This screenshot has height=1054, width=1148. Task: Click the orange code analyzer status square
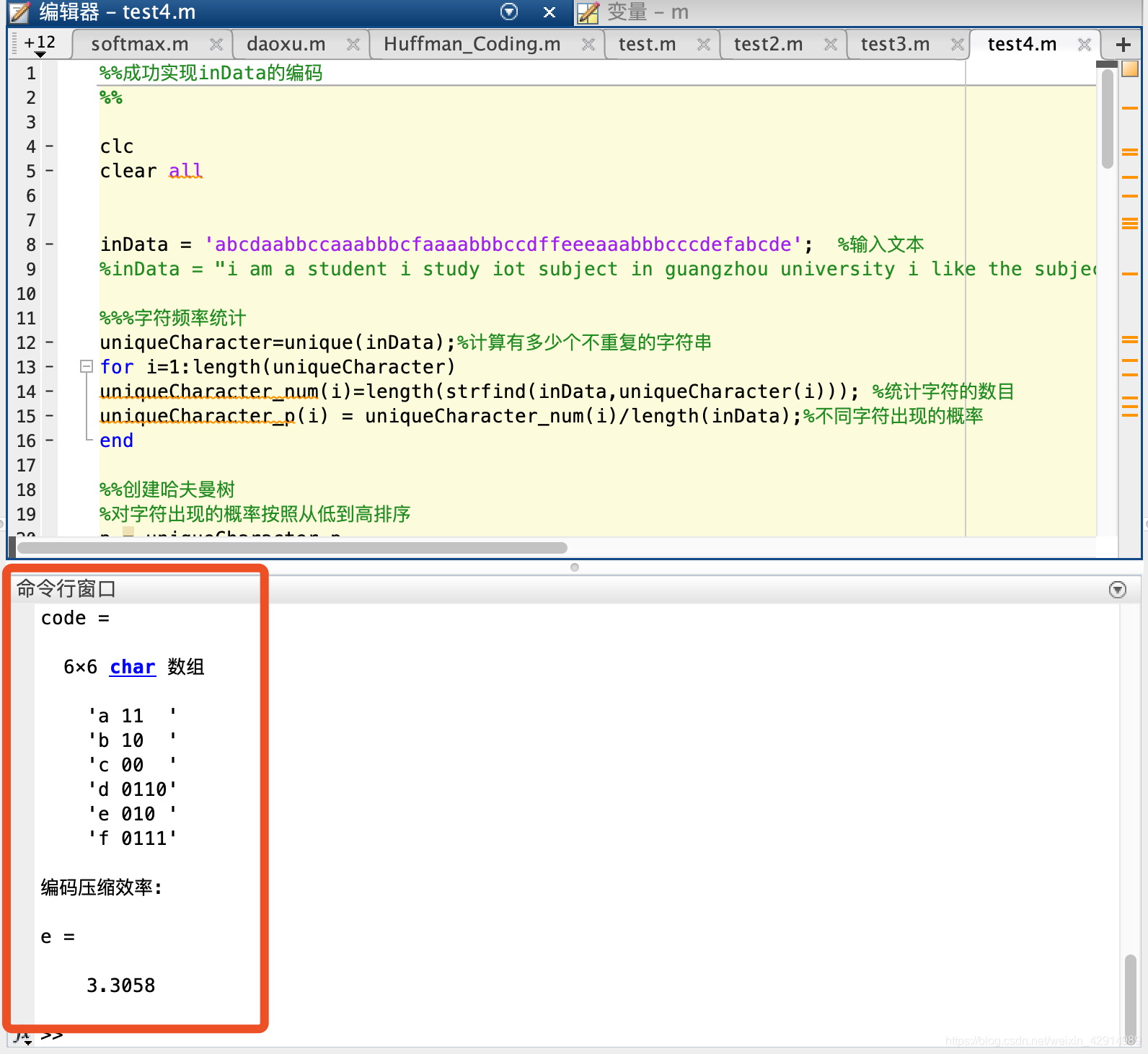click(x=1130, y=69)
